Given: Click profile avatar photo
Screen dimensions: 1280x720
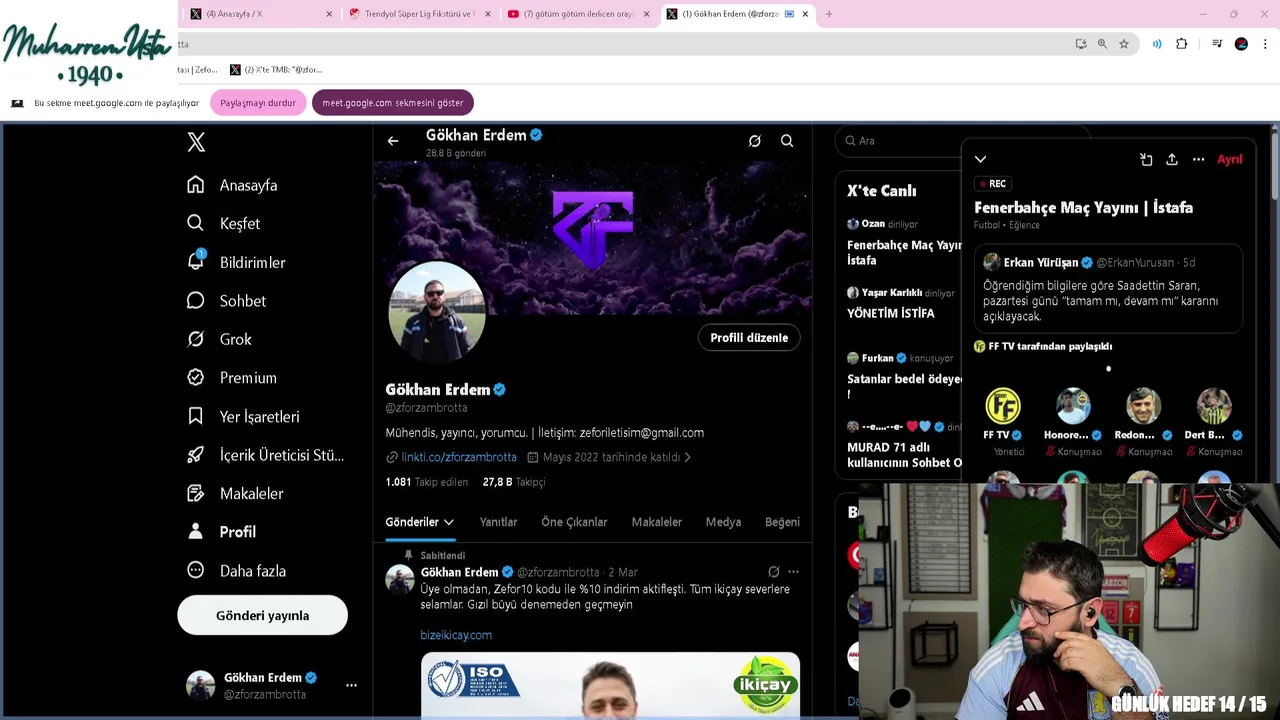Looking at the screenshot, I should point(437,312).
